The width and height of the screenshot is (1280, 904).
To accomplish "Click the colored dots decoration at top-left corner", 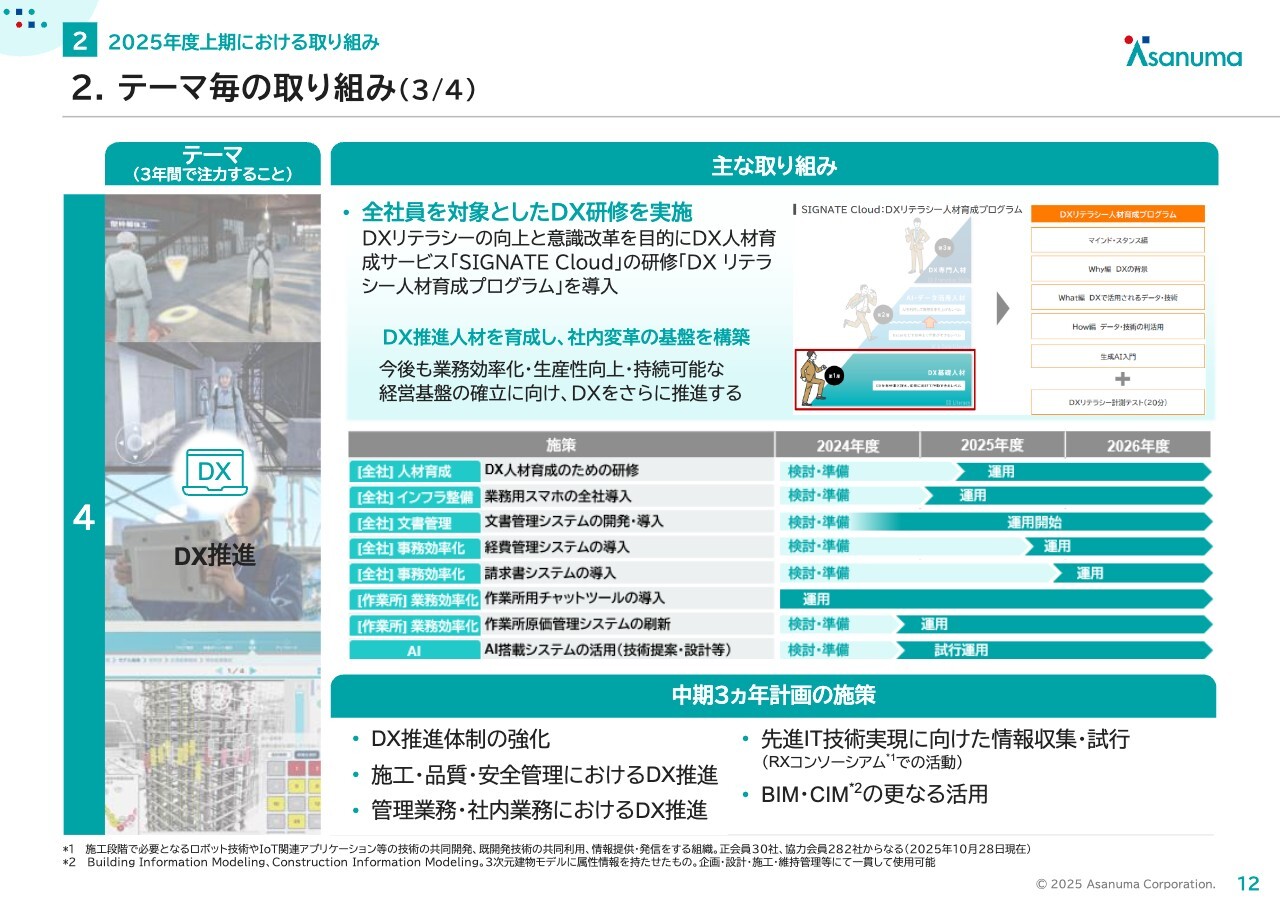I will point(25,18).
